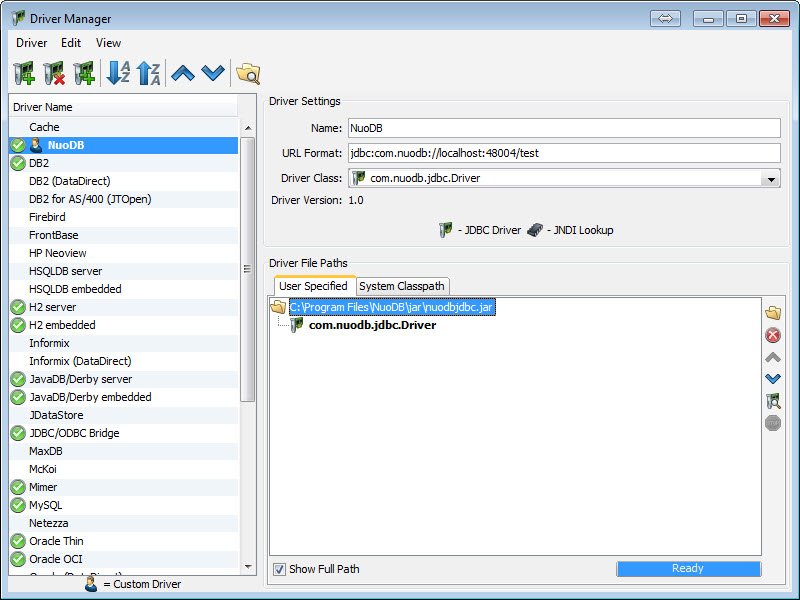This screenshot has height=600, width=800.
Task: Click the Copy Driver toolbar icon
Action: pyautogui.click(x=84, y=73)
